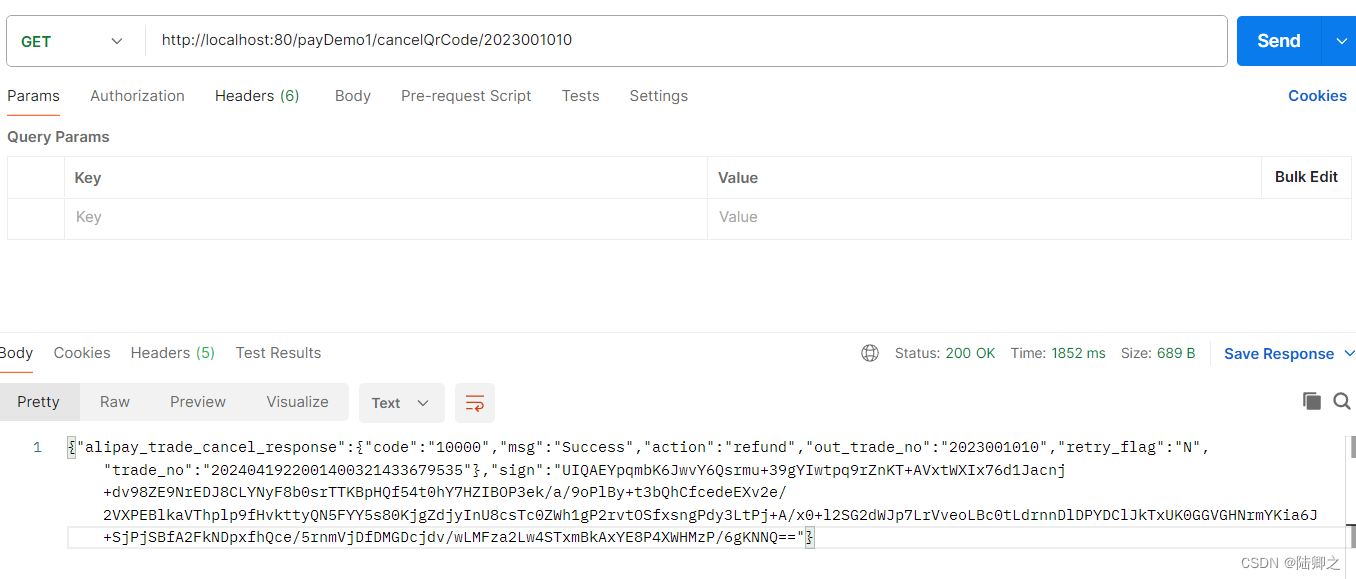Viewport: 1356px width, 579px height.
Task: Click the query param Key field
Action: pyautogui.click(x=386, y=217)
